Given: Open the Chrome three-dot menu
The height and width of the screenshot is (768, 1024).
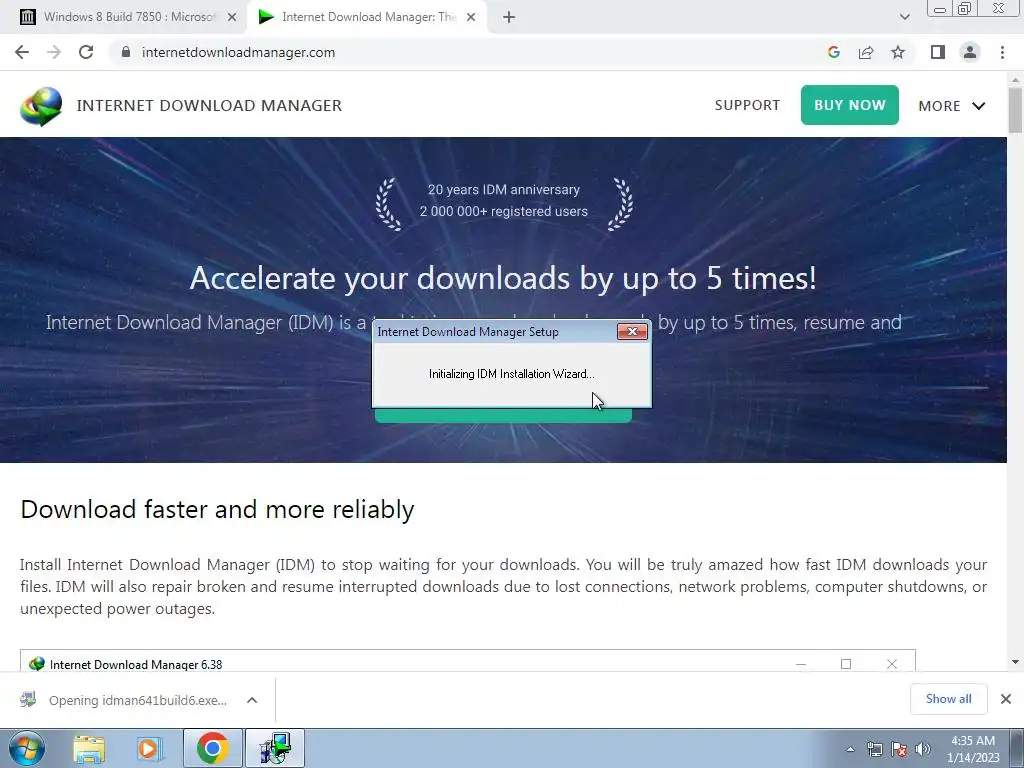Looking at the screenshot, I should tap(1002, 52).
